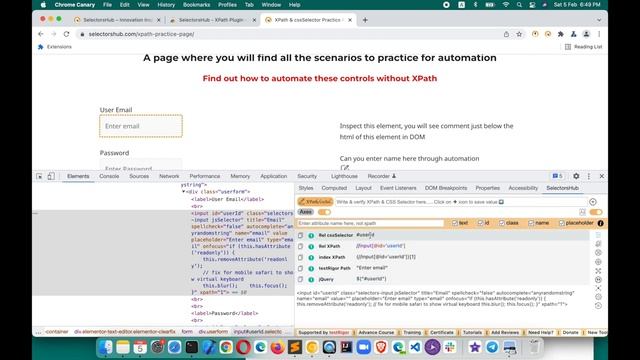640x360 pixels.
Task: Open the Chrome three-dot menu
Action: [x=599, y=34]
